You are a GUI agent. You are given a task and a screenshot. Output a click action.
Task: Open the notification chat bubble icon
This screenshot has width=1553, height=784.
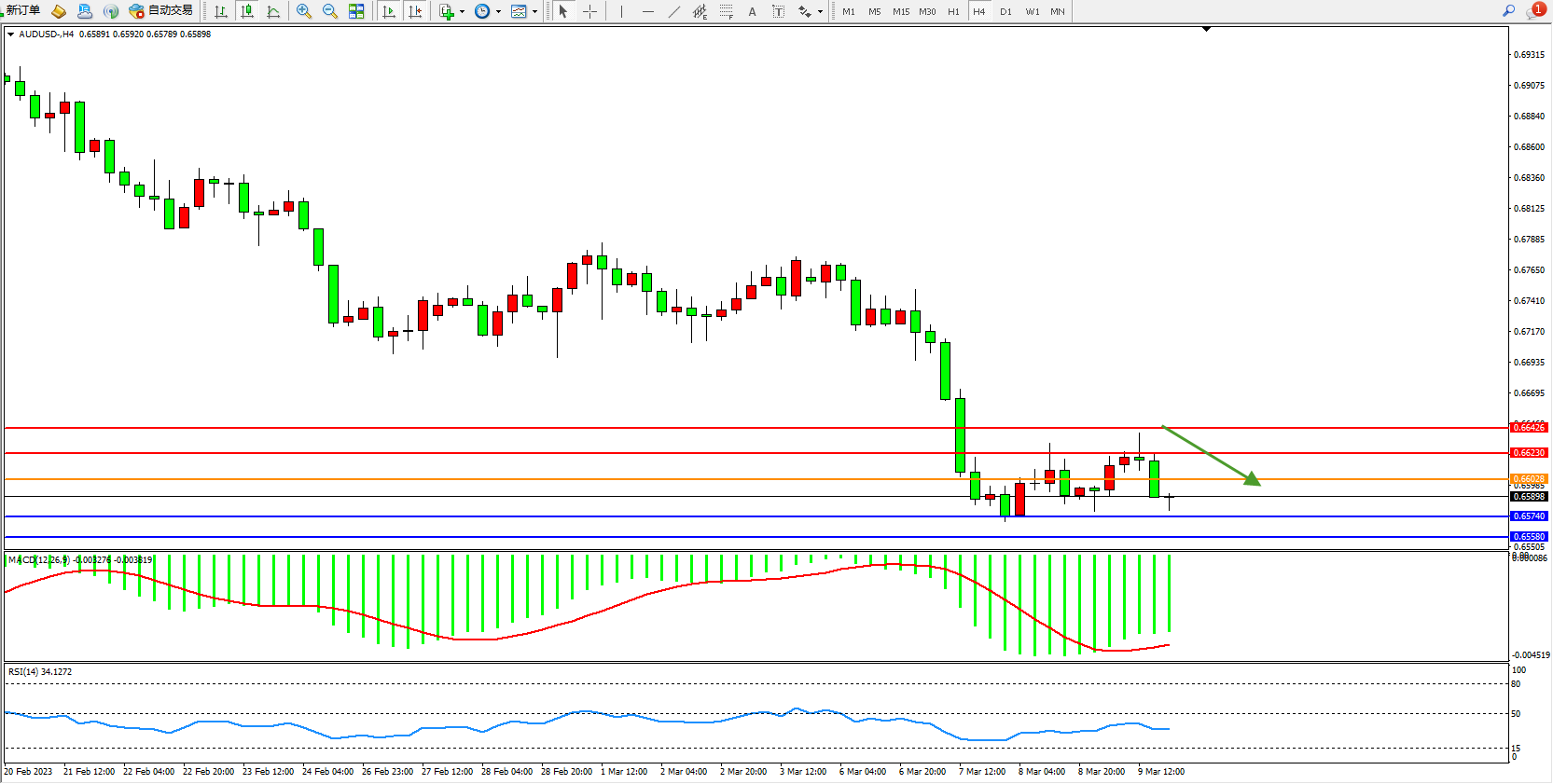[x=1535, y=11]
